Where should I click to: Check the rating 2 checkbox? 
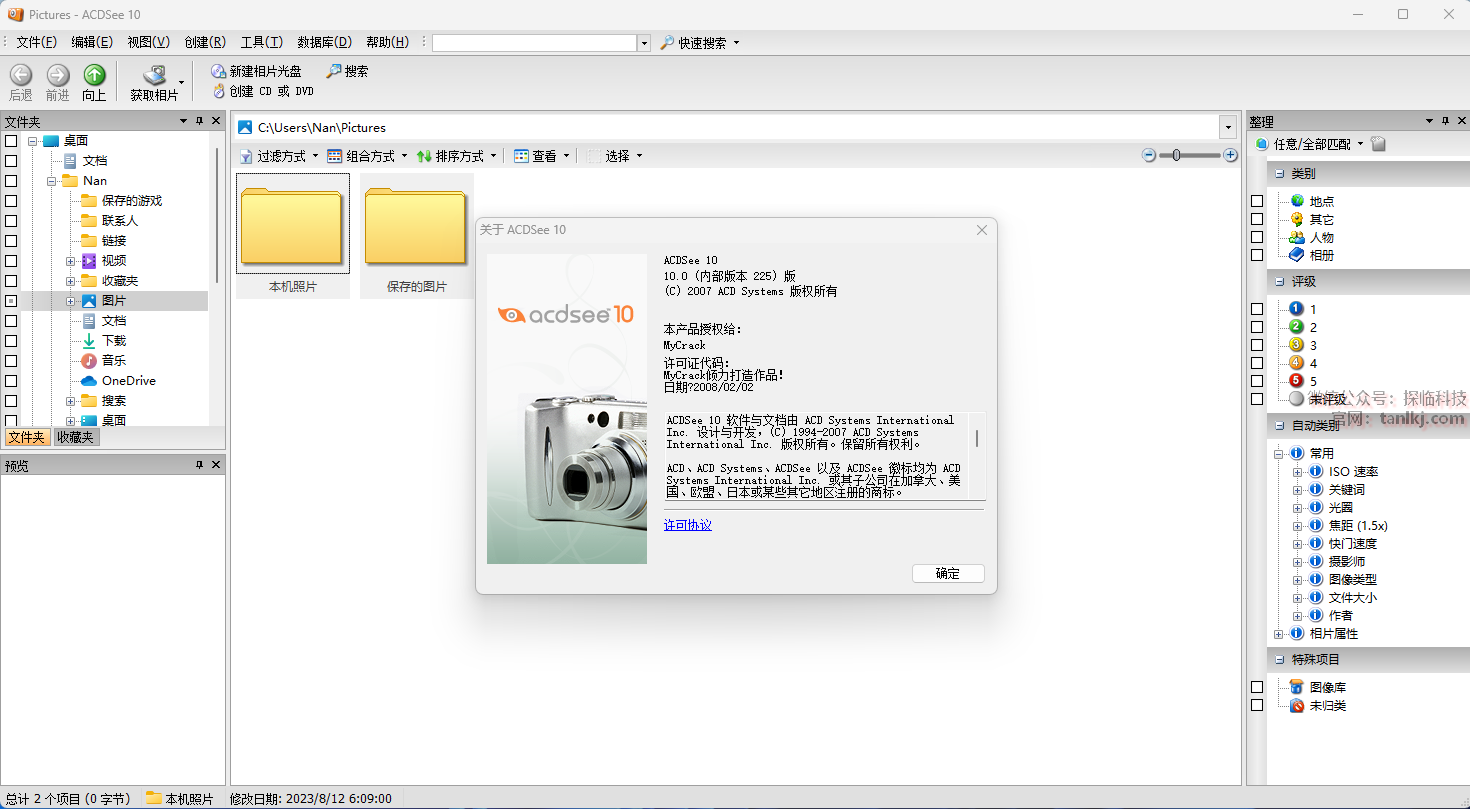(1257, 327)
